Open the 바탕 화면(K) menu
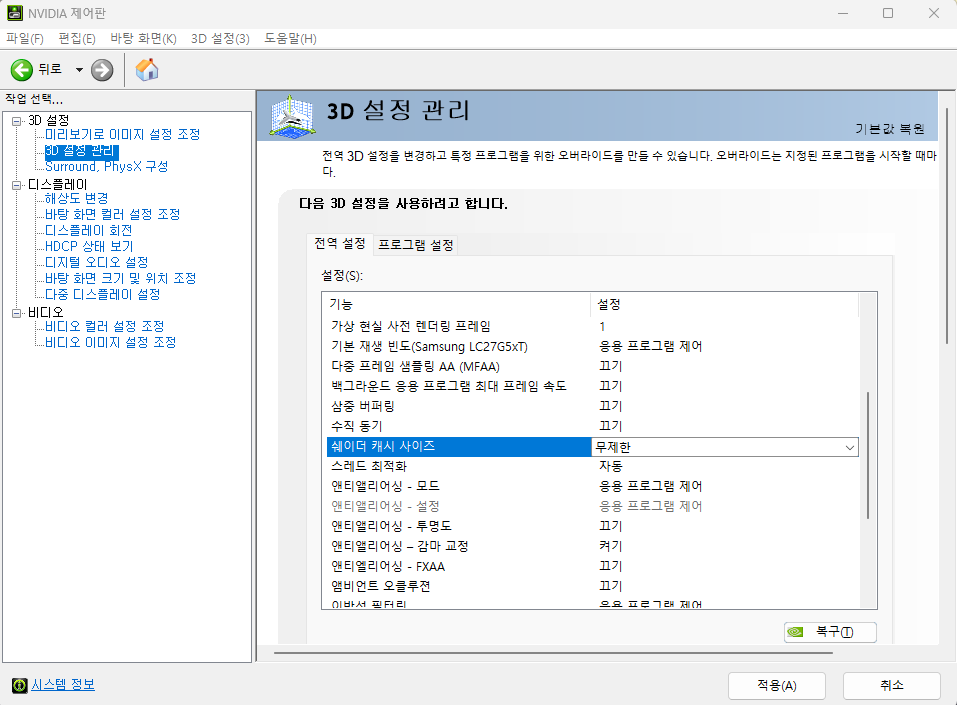 coord(143,38)
